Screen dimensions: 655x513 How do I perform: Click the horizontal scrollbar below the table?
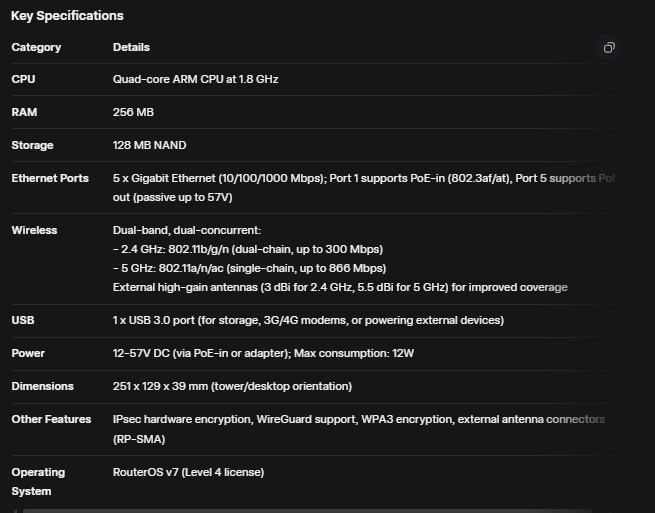pyautogui.click(x=300, y=510)
